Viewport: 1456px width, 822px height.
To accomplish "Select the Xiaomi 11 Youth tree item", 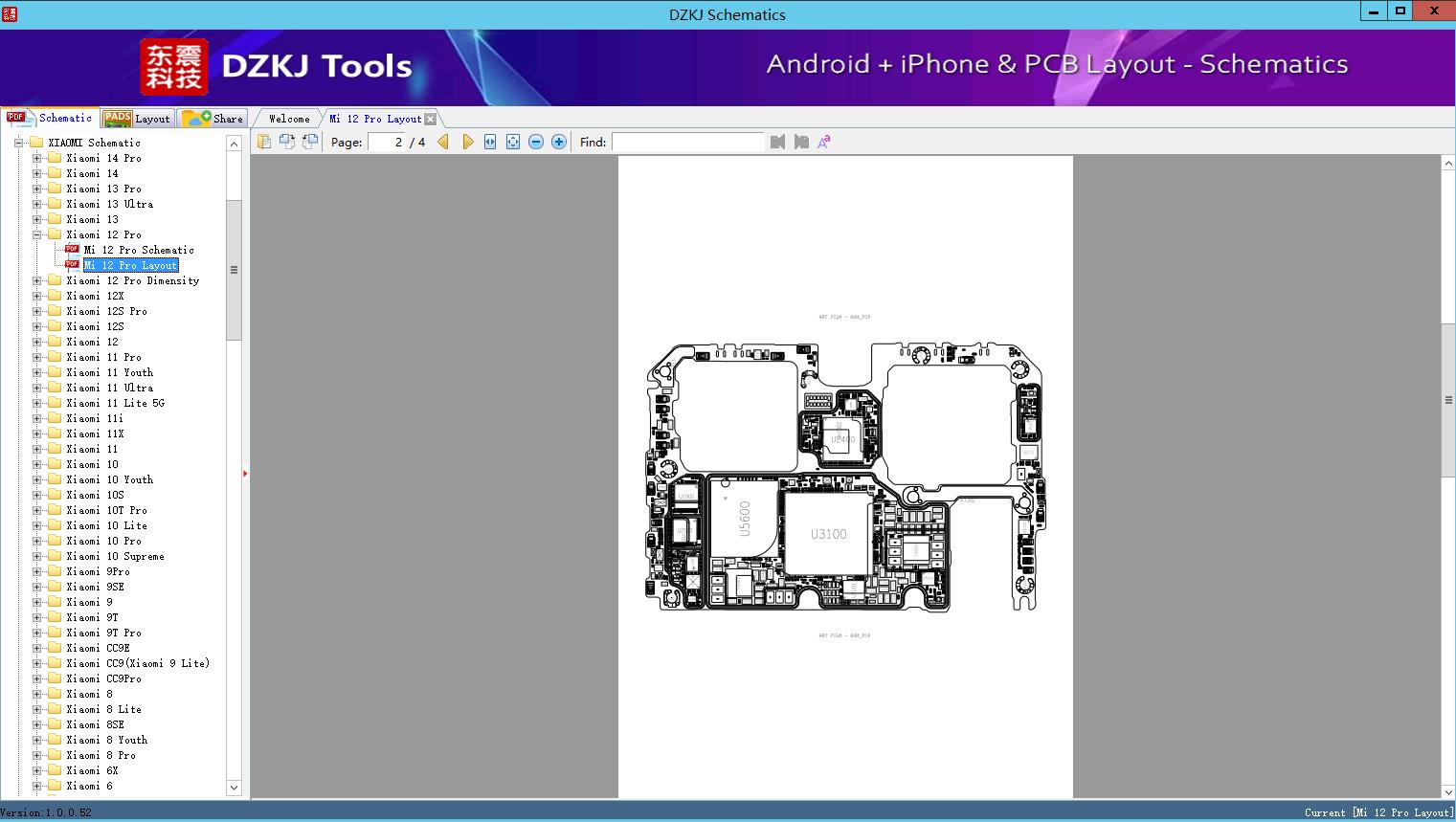I will pyautogui.click(x=110, y=372).
